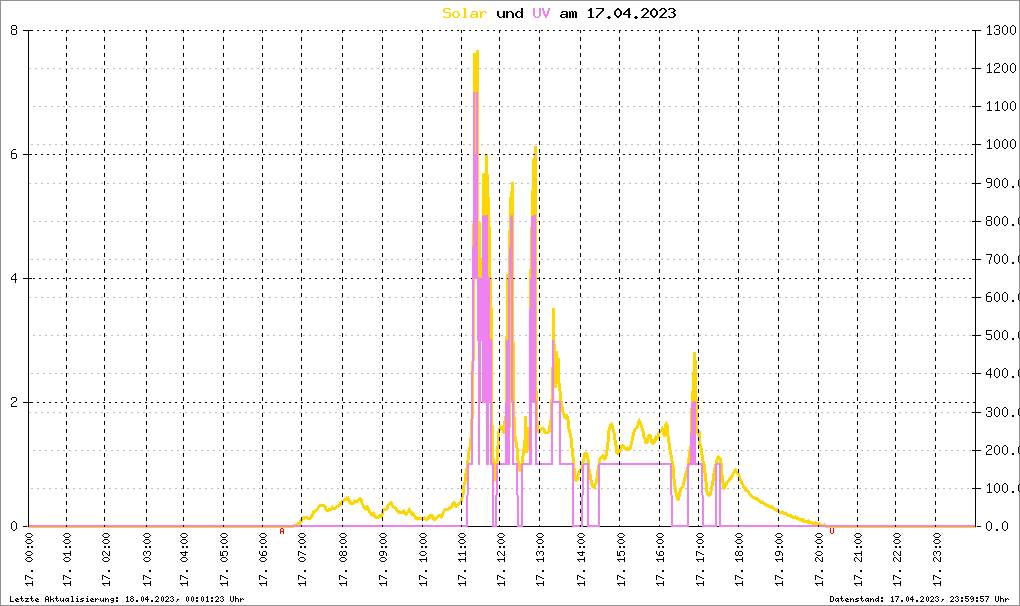
Task: Click the right axis value 1100
Action: tap(1000, 106)
